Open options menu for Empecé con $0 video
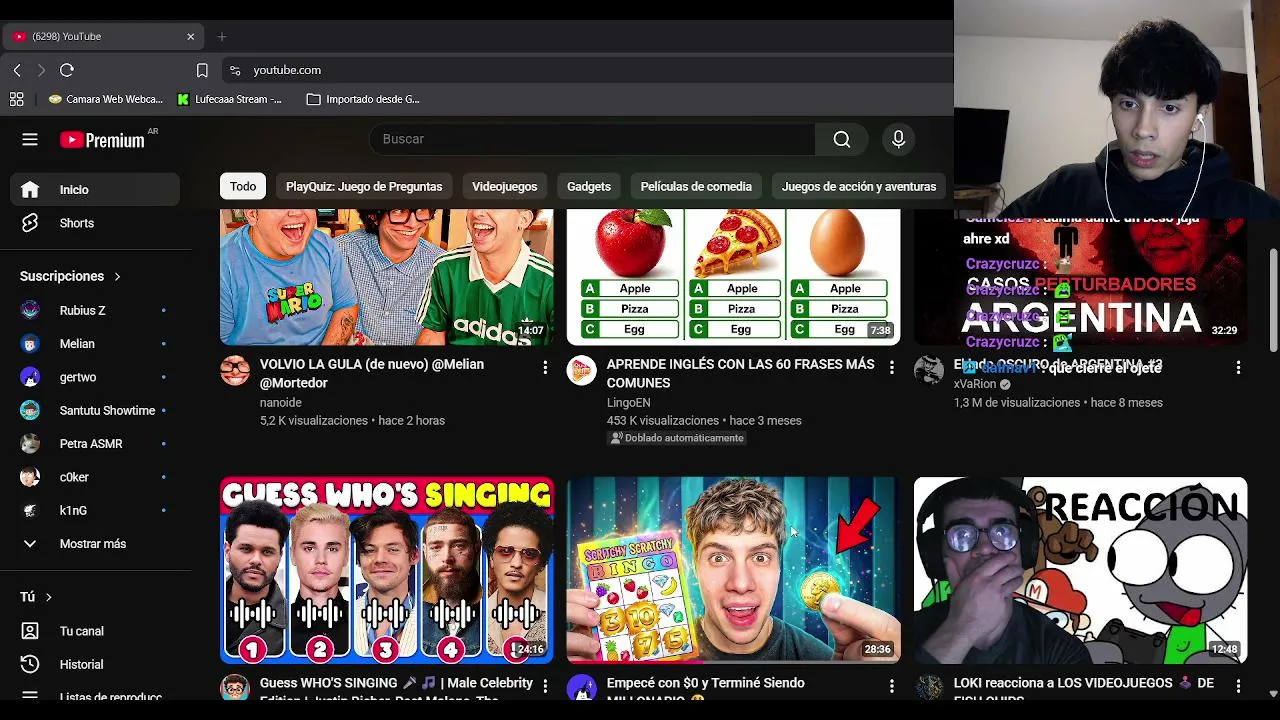The image size is (1280, 720). point(892,686)
